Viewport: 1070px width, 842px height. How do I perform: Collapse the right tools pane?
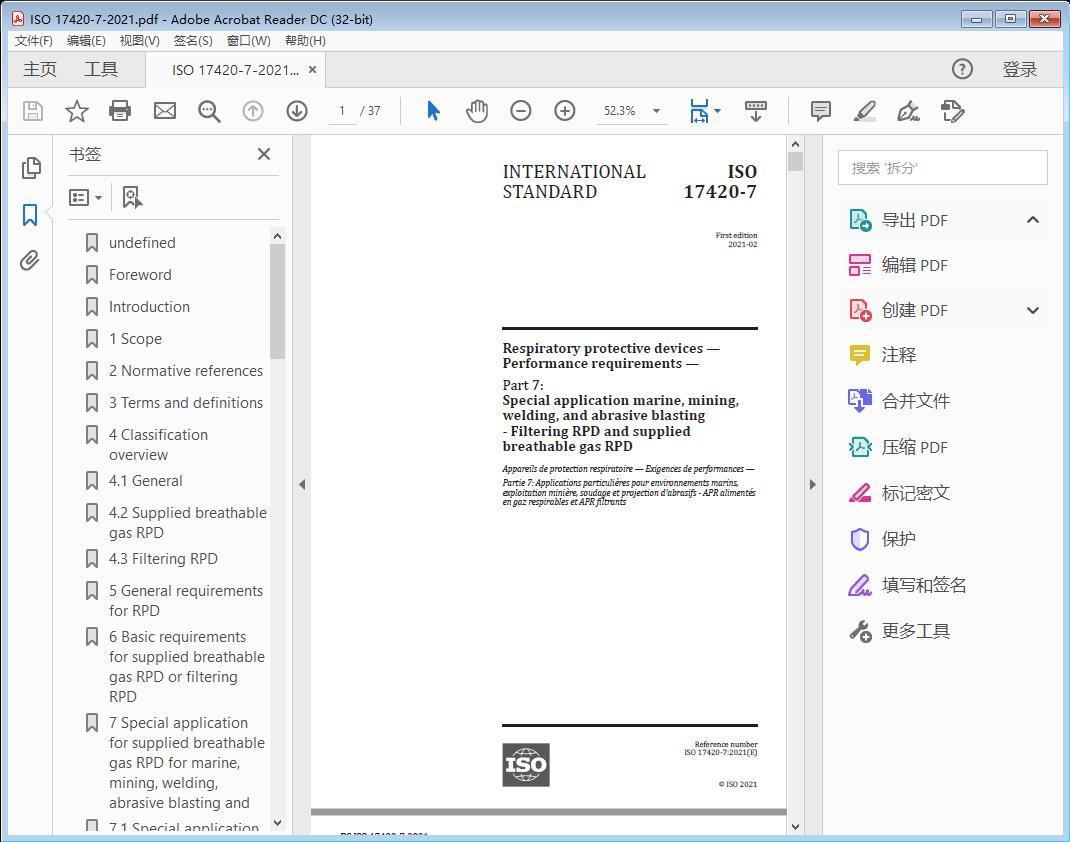pyautogui.click(x=812, y=485)
